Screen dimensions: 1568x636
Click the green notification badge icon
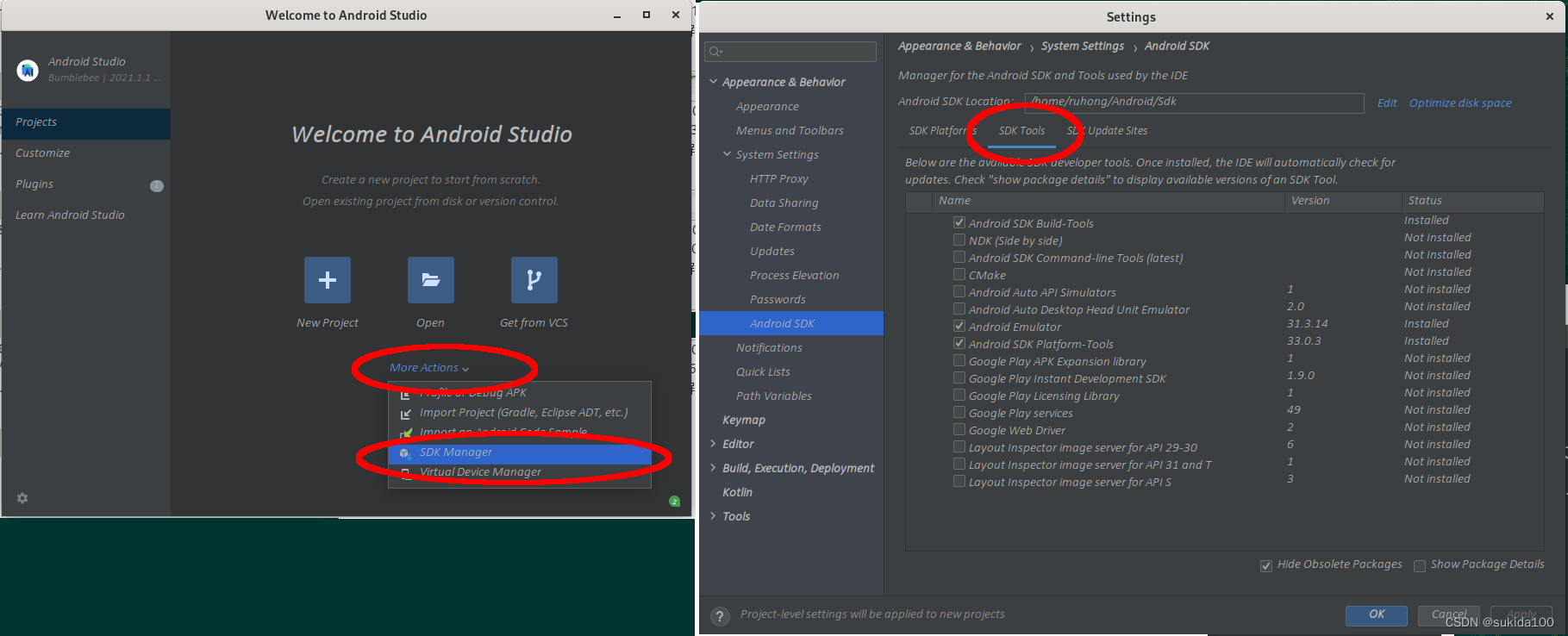click(x=675, y=502)
